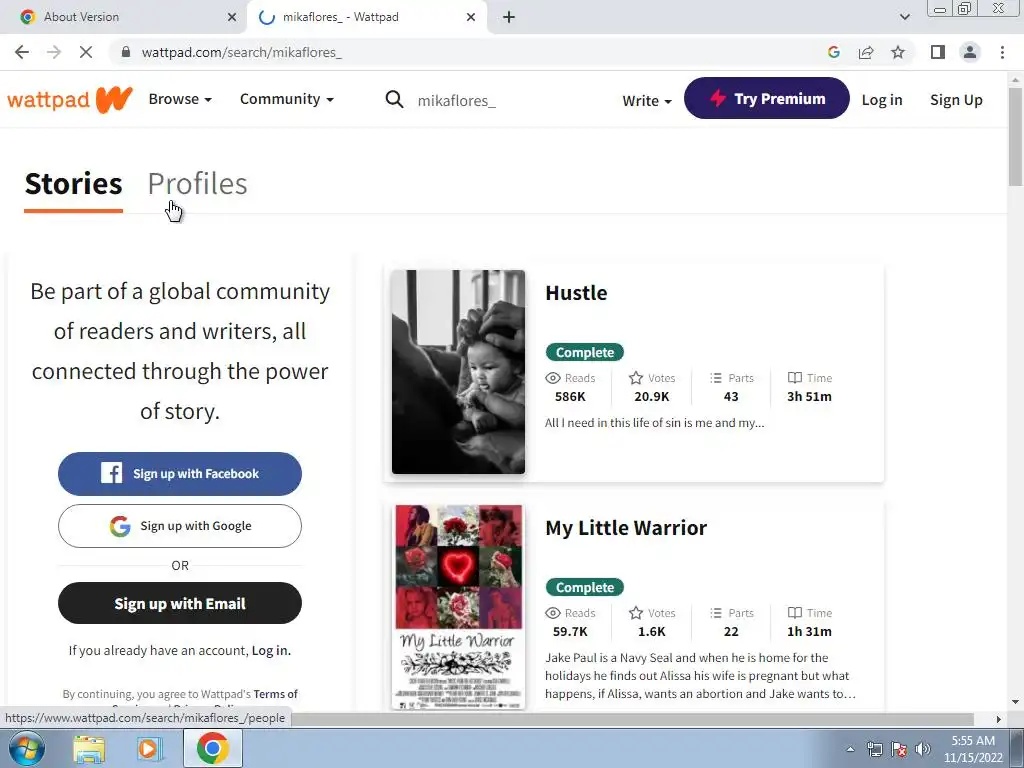Click the share page icon
The image size is (1024, 768).
pyautogui.click(x=866, y=52)
